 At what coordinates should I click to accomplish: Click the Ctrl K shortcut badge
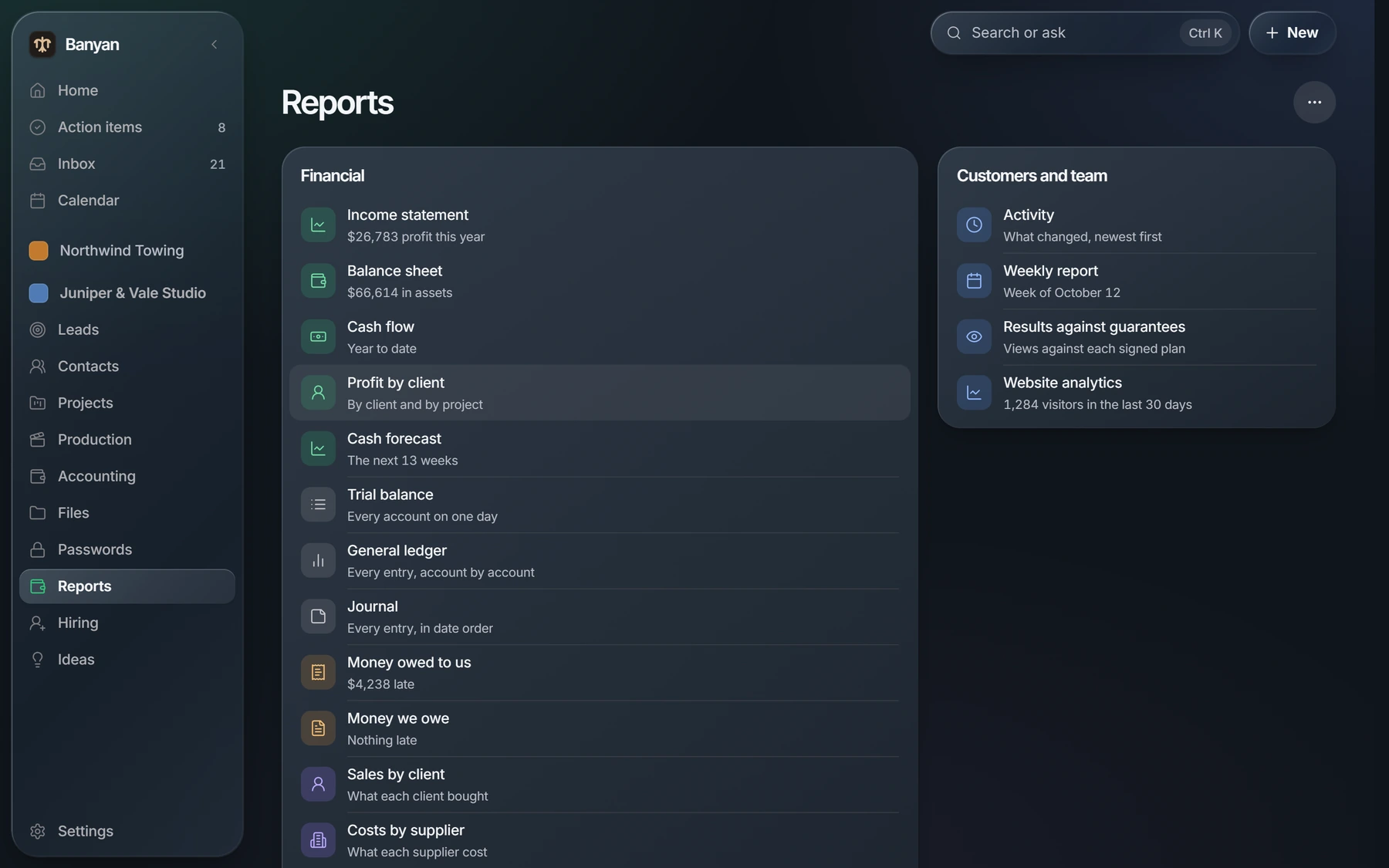click(x=1205, y=33)
